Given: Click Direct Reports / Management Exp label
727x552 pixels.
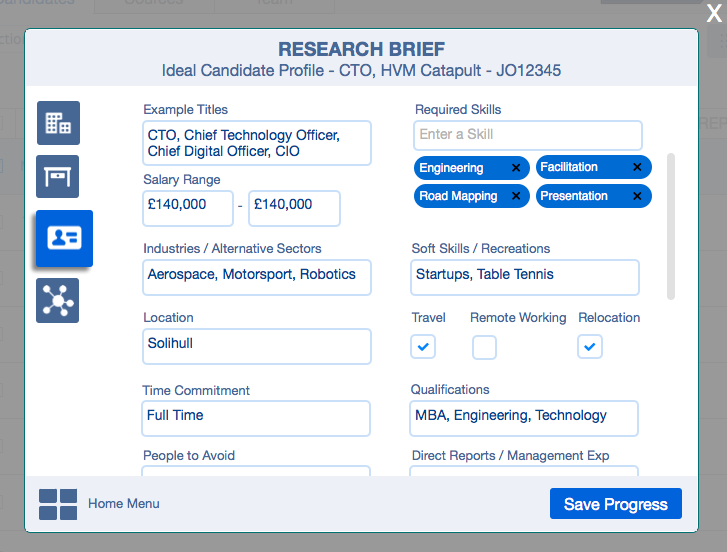Looking at the screenshot, I should pyautogui.click(x=510, y=456).
